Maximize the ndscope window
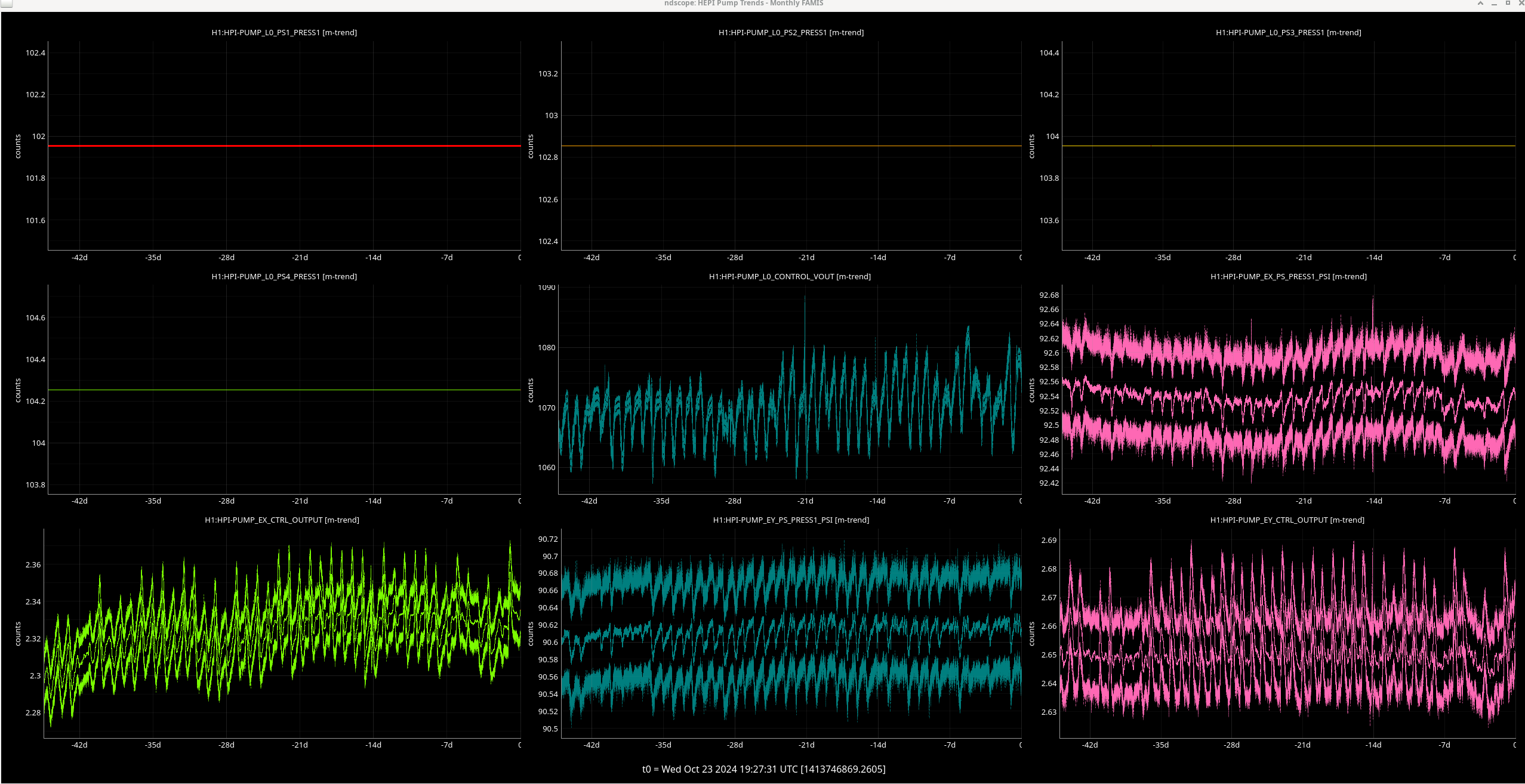Screen dimensions: 1525x784 (1508, 3)
